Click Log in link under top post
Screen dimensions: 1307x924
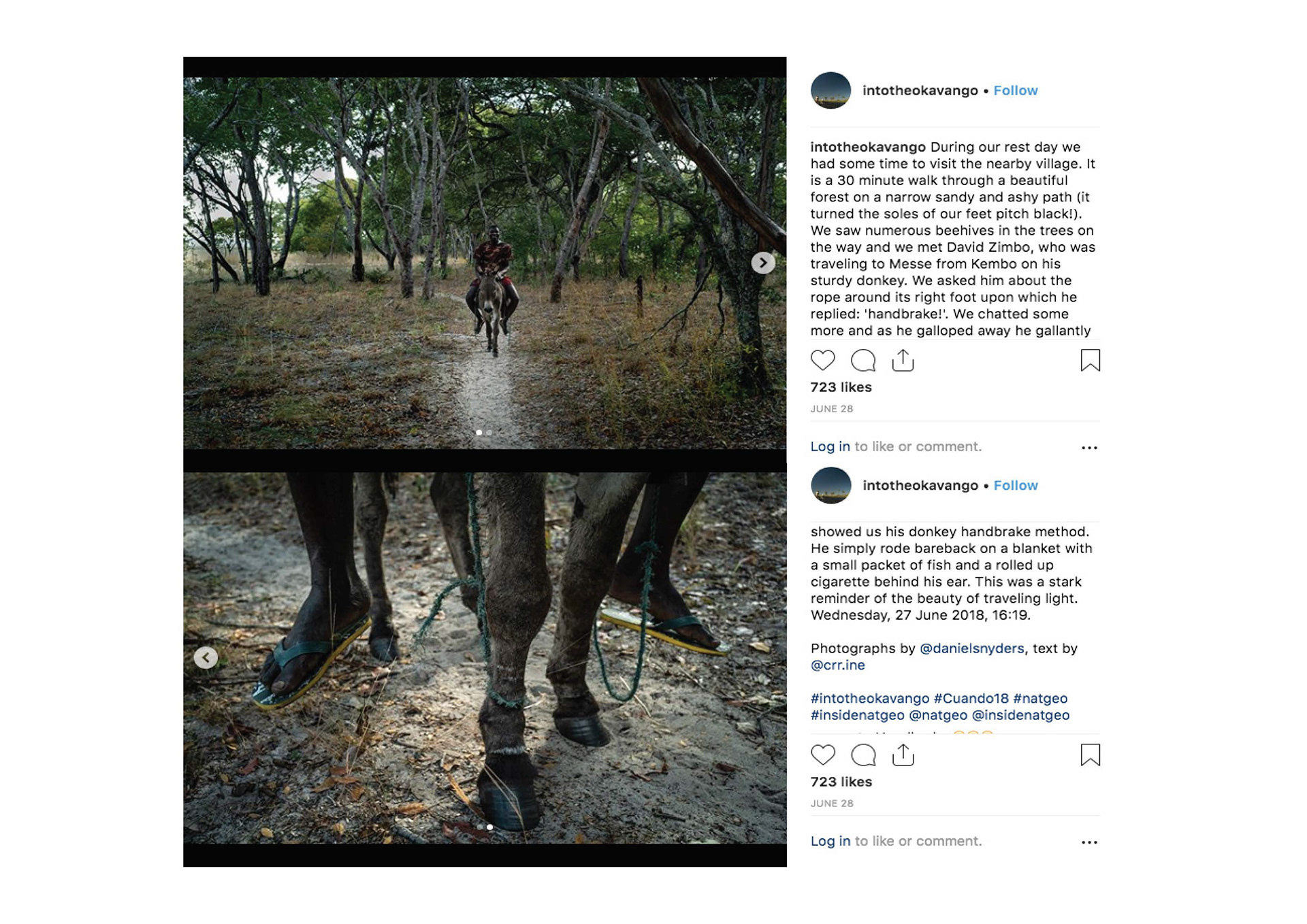[830, 446]
